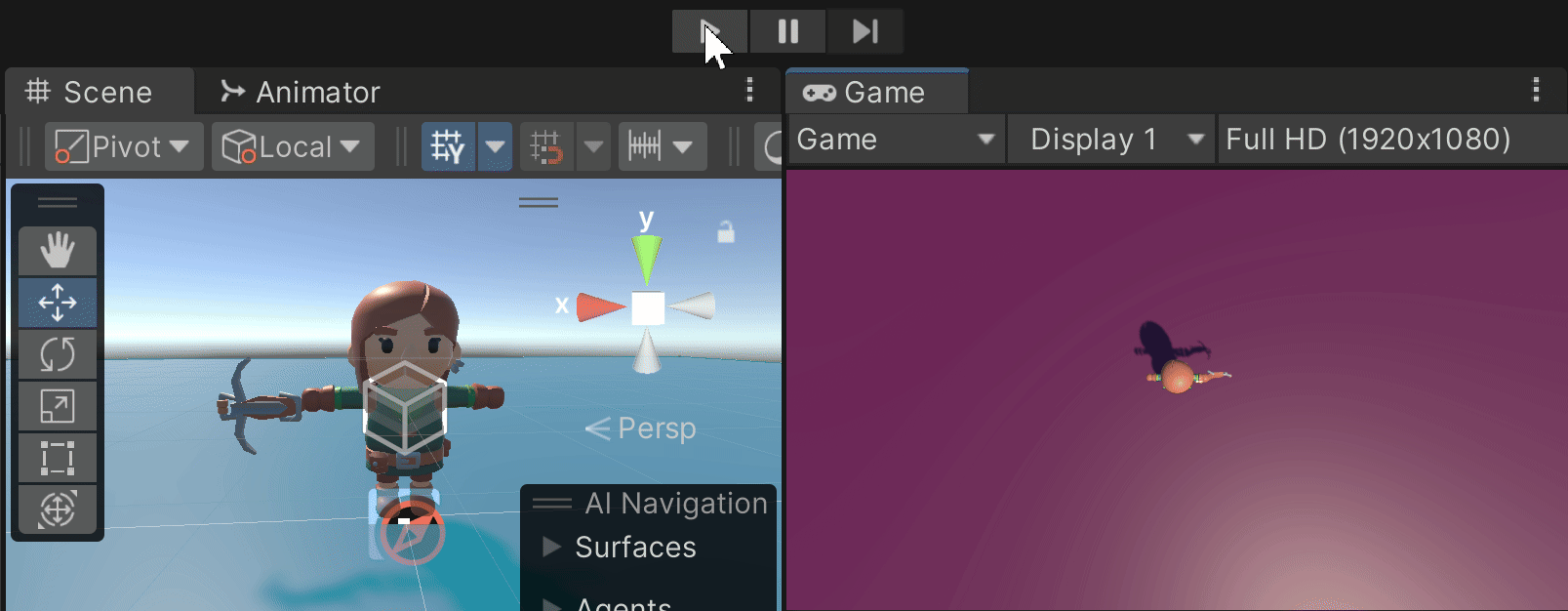Image resolution: width=1568 pixels, height=611 pixels.
Task: Expand Surfaces in AI Navigation overlay
Action: [x=552, y=547]
